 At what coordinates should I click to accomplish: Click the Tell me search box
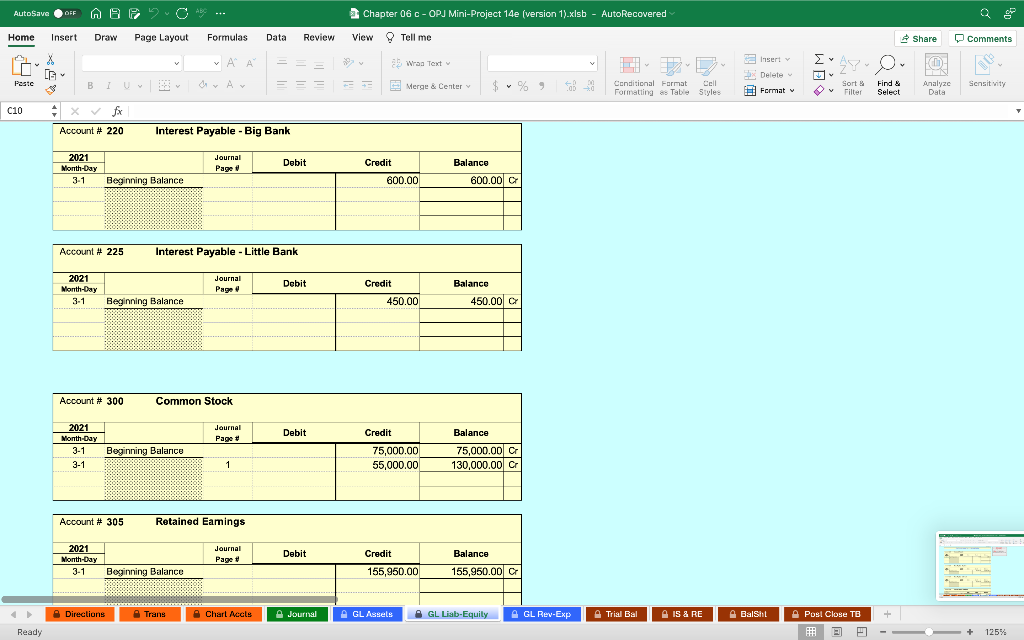tap(409, 37)
